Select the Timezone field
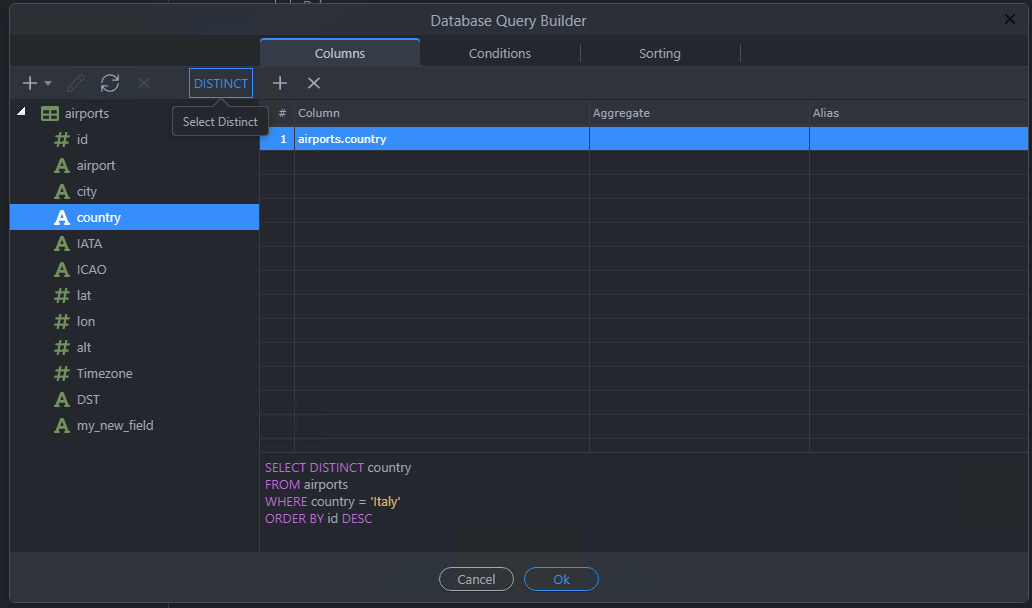This screenshot has height=608, width=1032. click(x=104, y=373)
